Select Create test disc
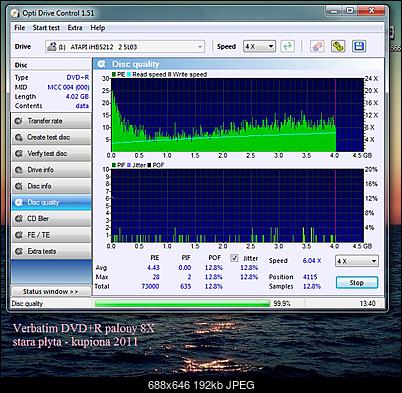 pyautogui.click(x=51, y=137)
